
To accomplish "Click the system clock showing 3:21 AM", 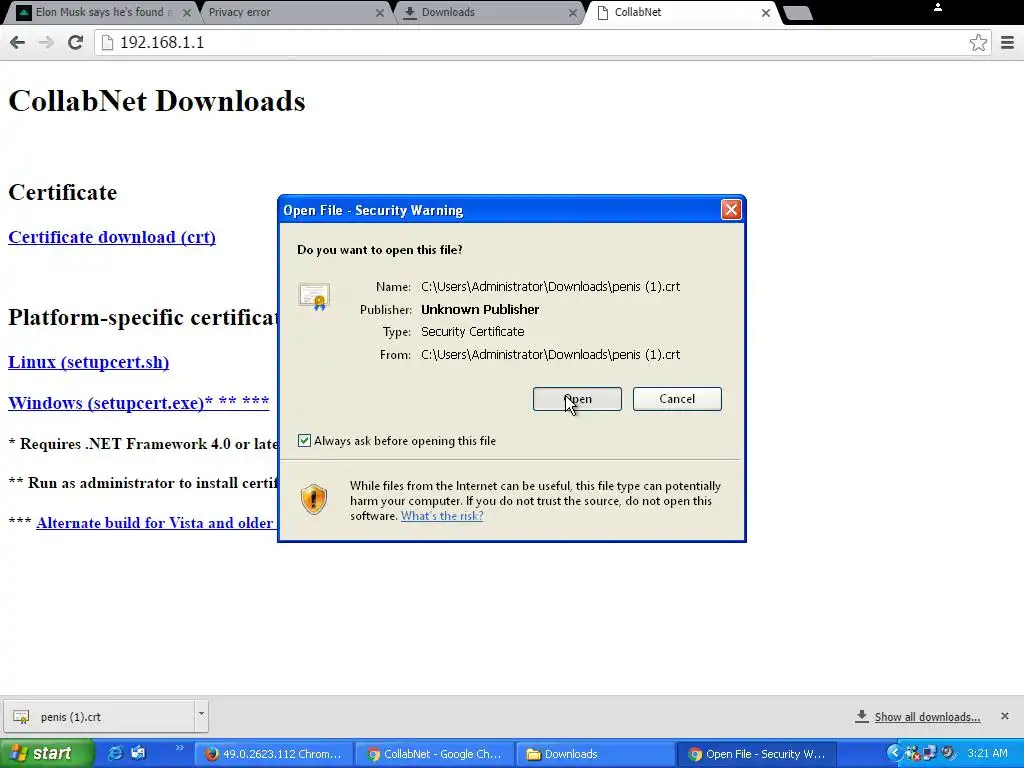I will coord(987,753).
